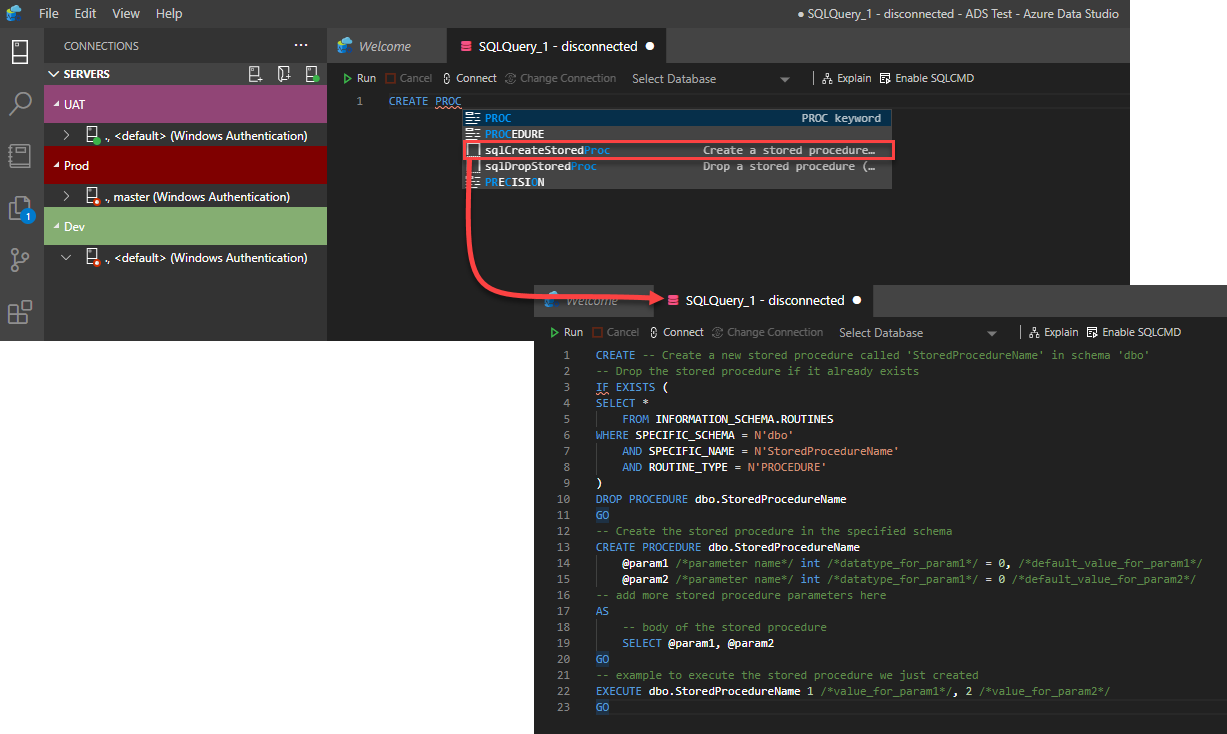Switch to the upper Welcome tab
The width and height of the screenshot is (1227, 734).
[384, 46]
